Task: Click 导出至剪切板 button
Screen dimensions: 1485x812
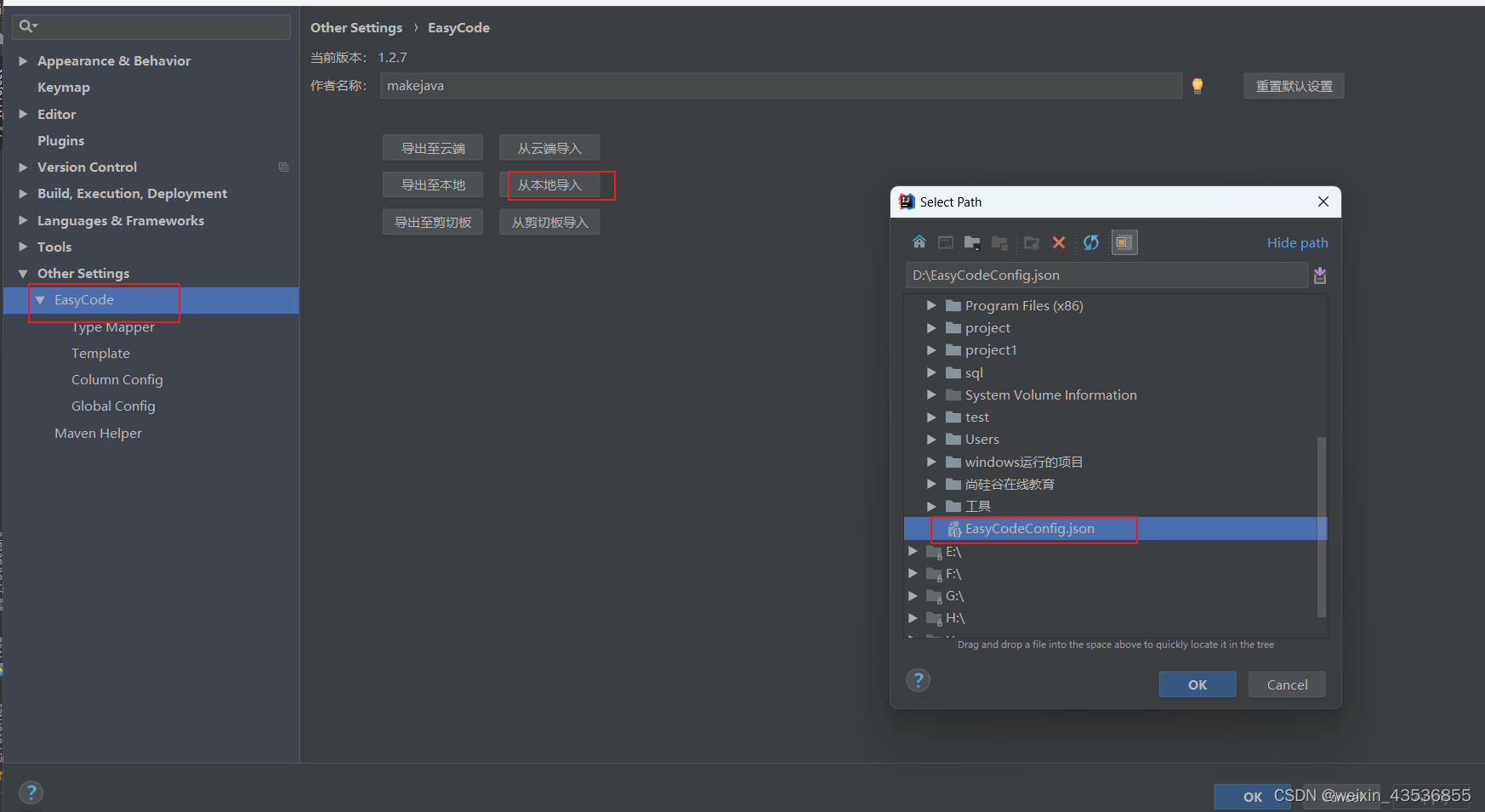Action: coord(433,222)
